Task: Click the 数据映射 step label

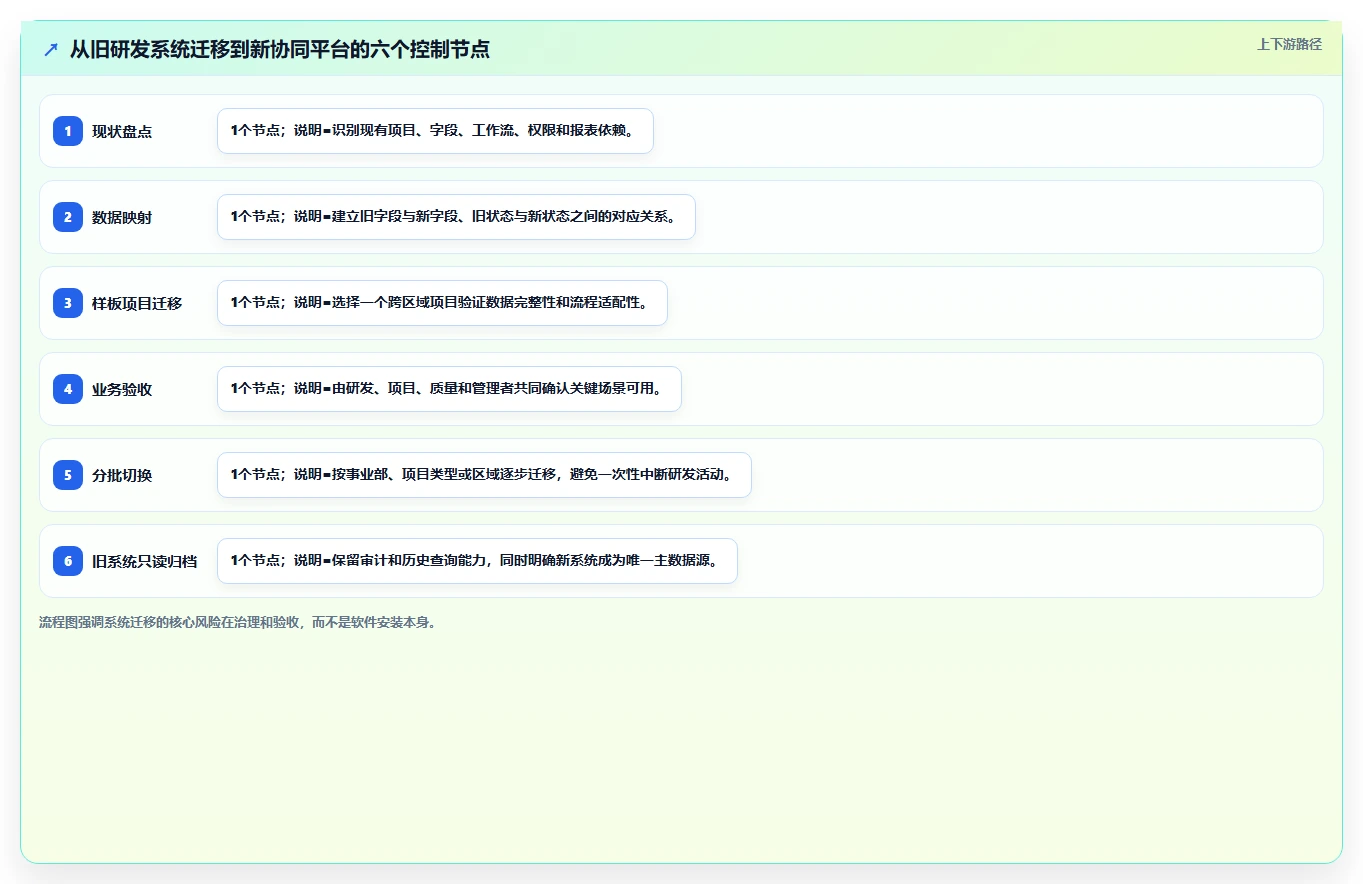Action: pyautogui.click(x=122, y=218)
